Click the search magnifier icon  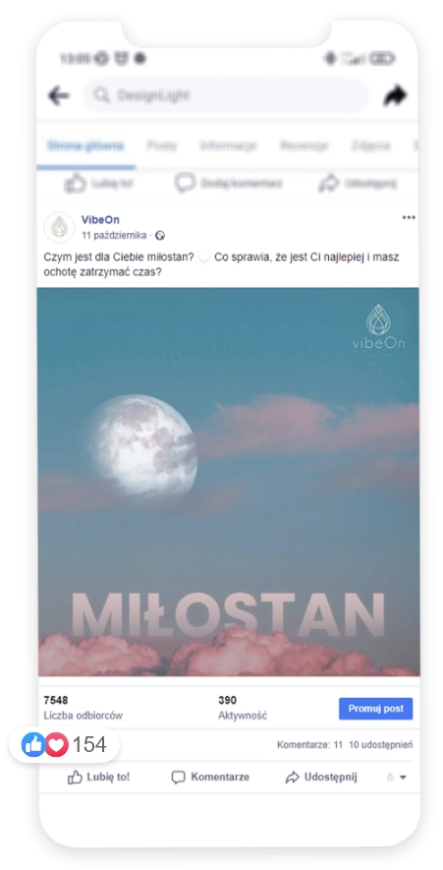[102, 95]
